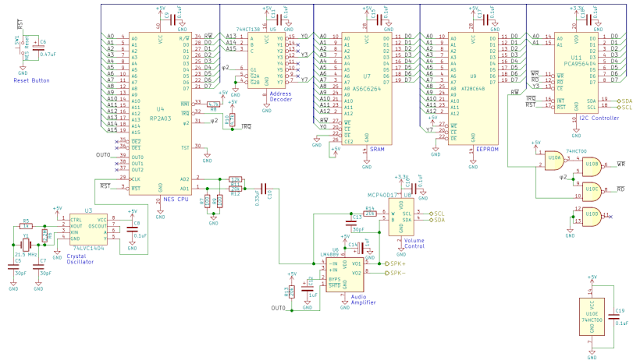The height and width of the screenshot is (364, 640).
Task: Click the LM4889 audio amplifier block
Action: (x=344, y=274)
